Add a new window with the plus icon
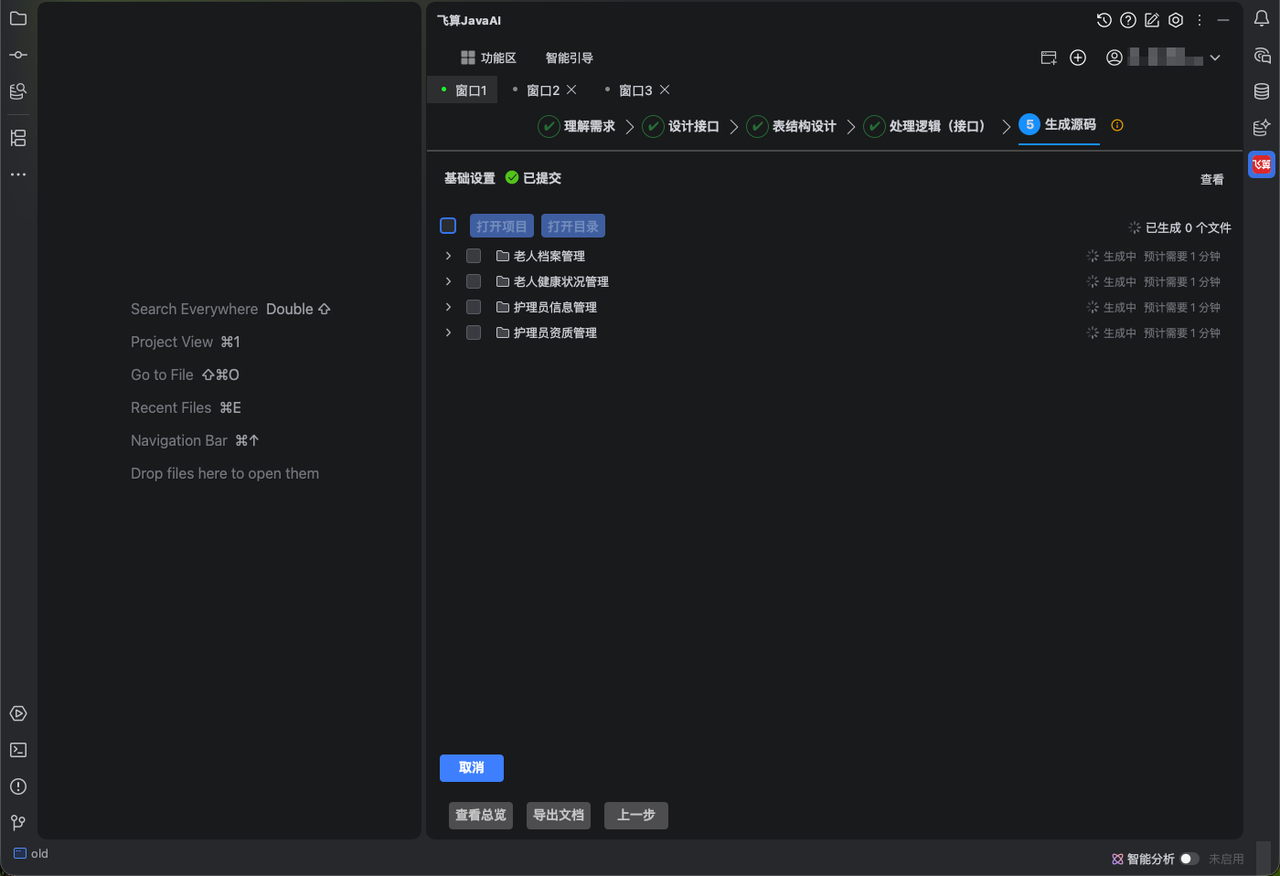The image size is (1280, 876). 1078,58
